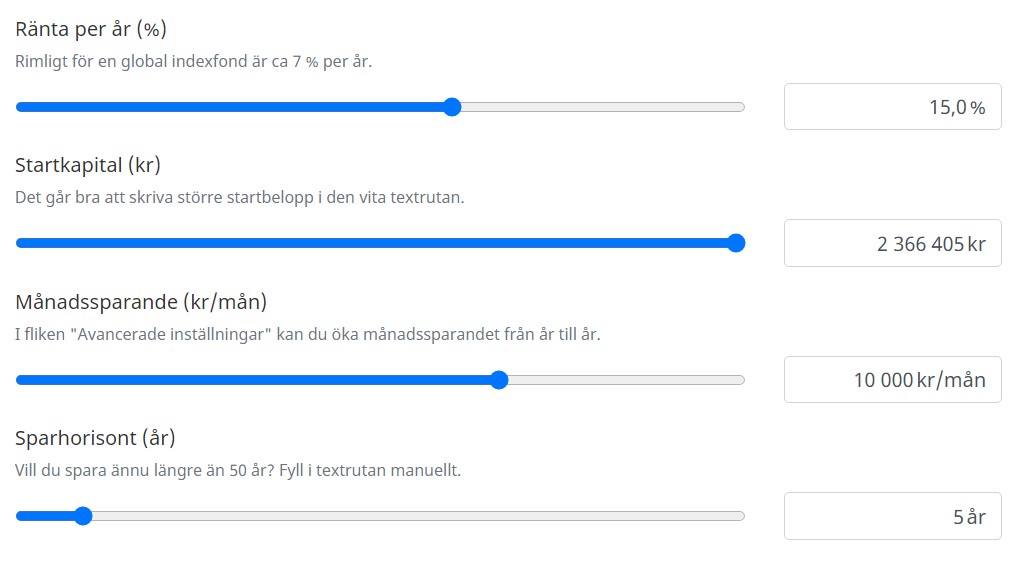The height and width of the screenshot is (573, 1019).
Task: Click the Sparhorisont slider handle
Action: pyautogui.click(x=83, y=516)
